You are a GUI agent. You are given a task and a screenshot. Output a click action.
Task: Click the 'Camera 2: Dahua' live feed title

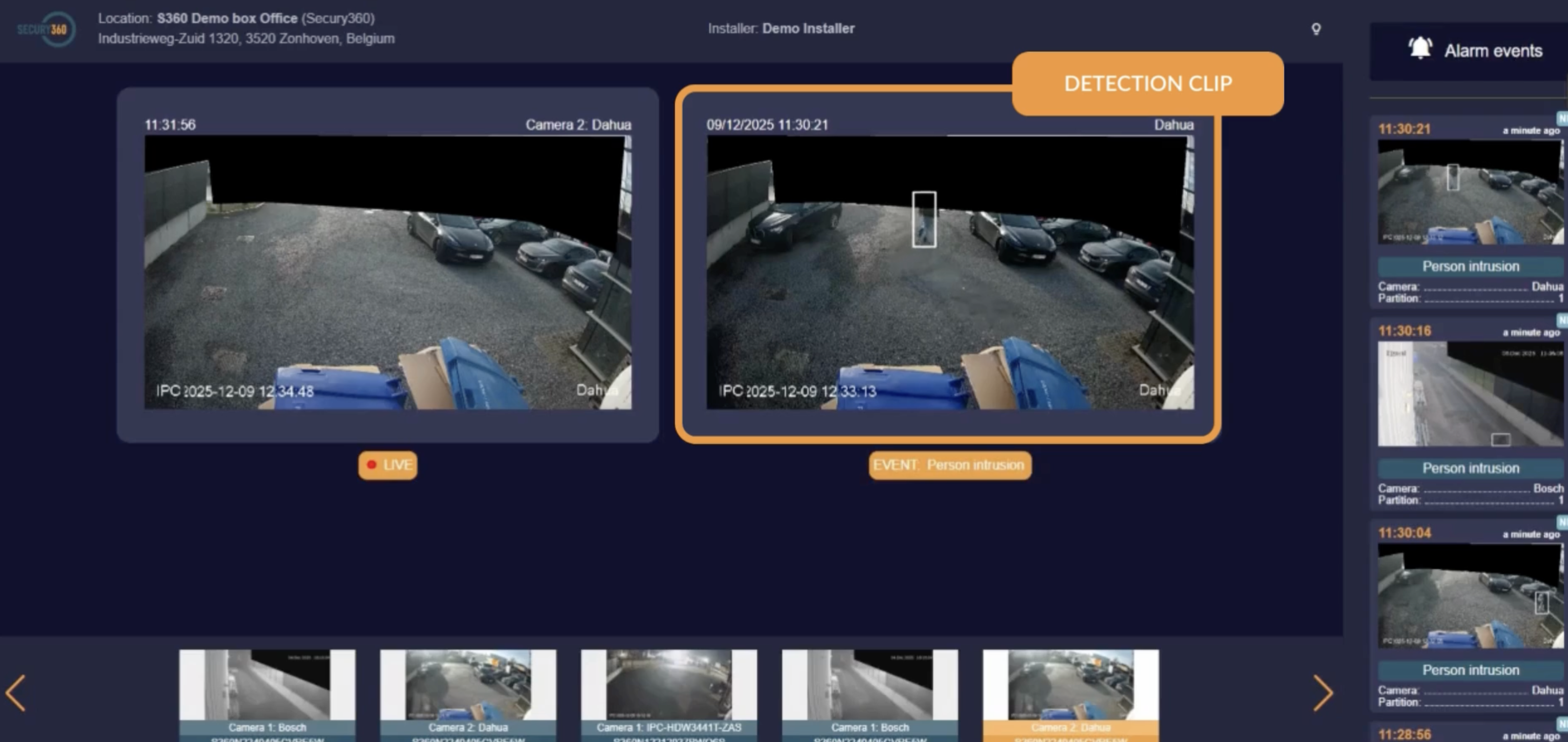(x=578, y=125)
